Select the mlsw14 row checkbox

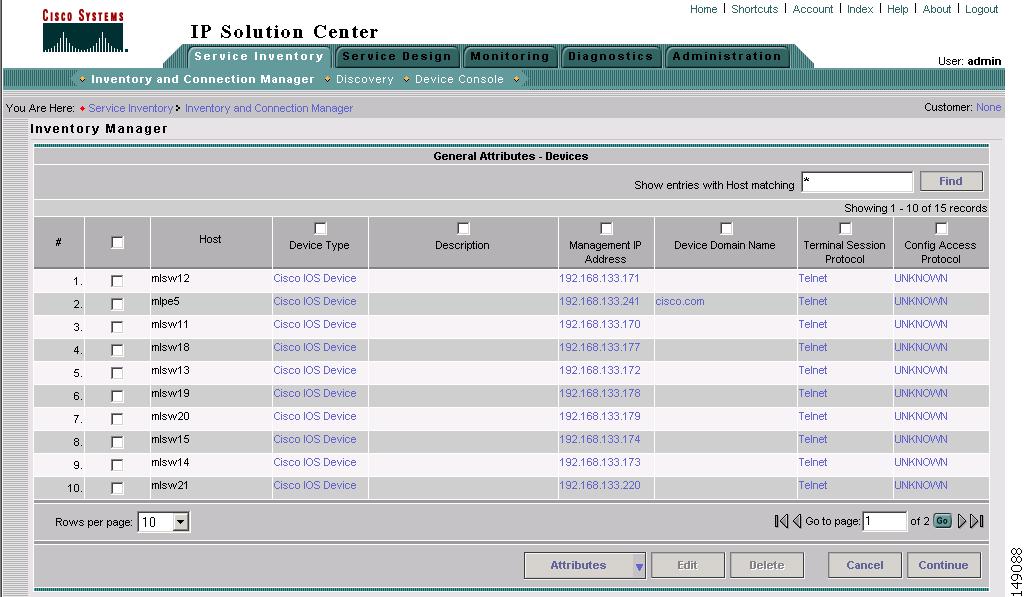click(x=117, y=465)
